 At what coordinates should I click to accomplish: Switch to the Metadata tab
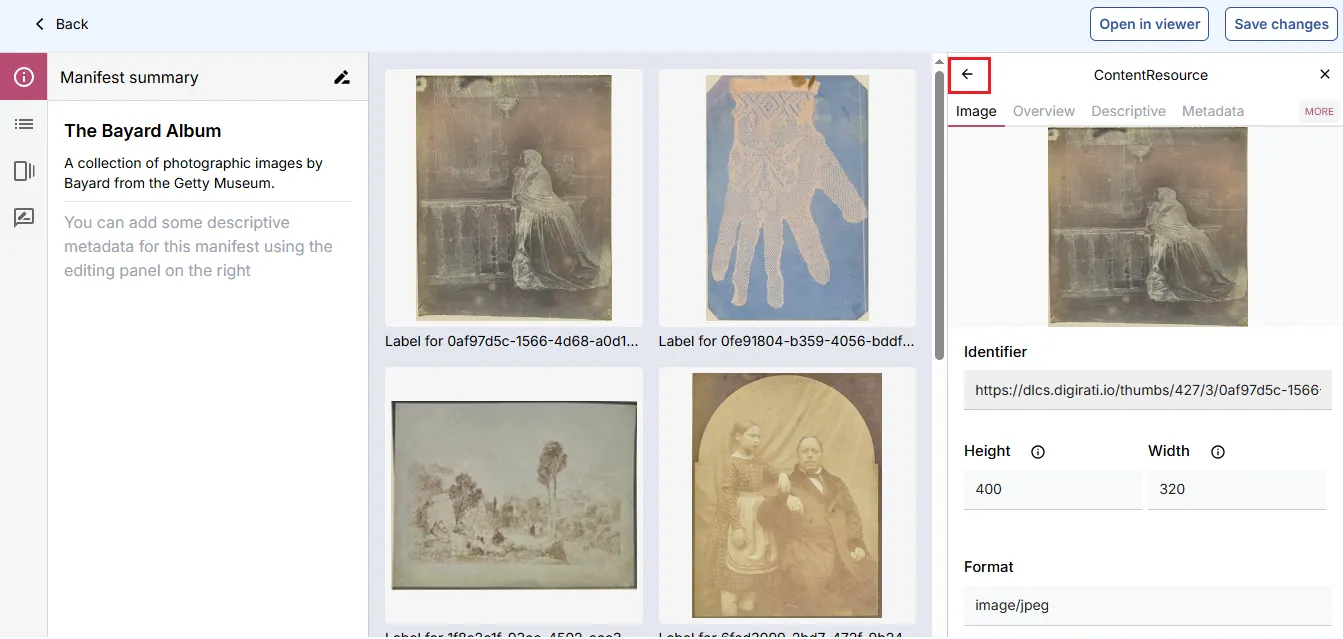click(x=1212, y=111)
